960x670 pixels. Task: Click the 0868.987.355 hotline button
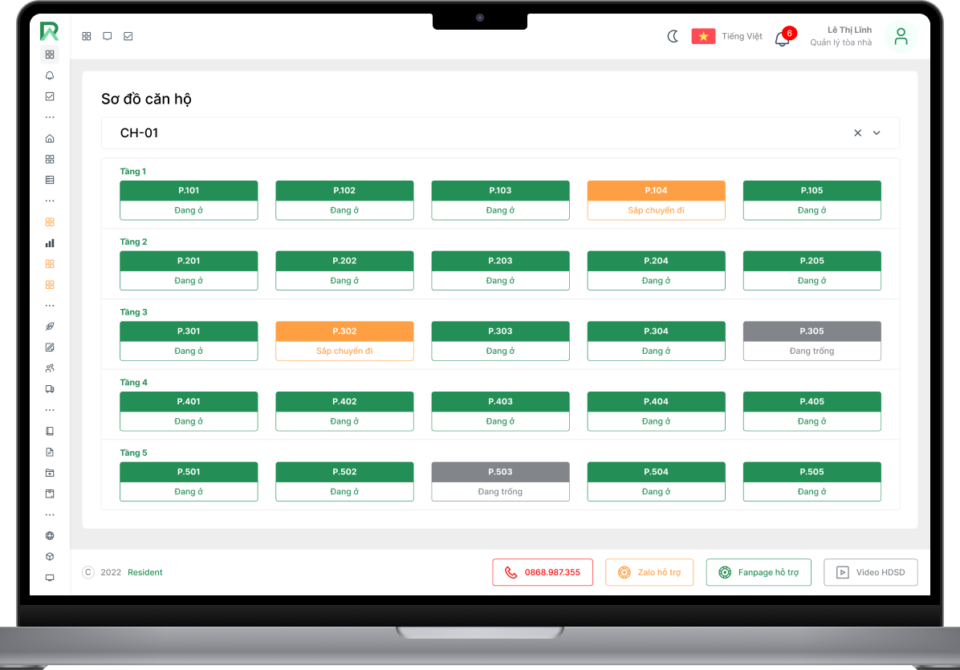coord(542,572)
